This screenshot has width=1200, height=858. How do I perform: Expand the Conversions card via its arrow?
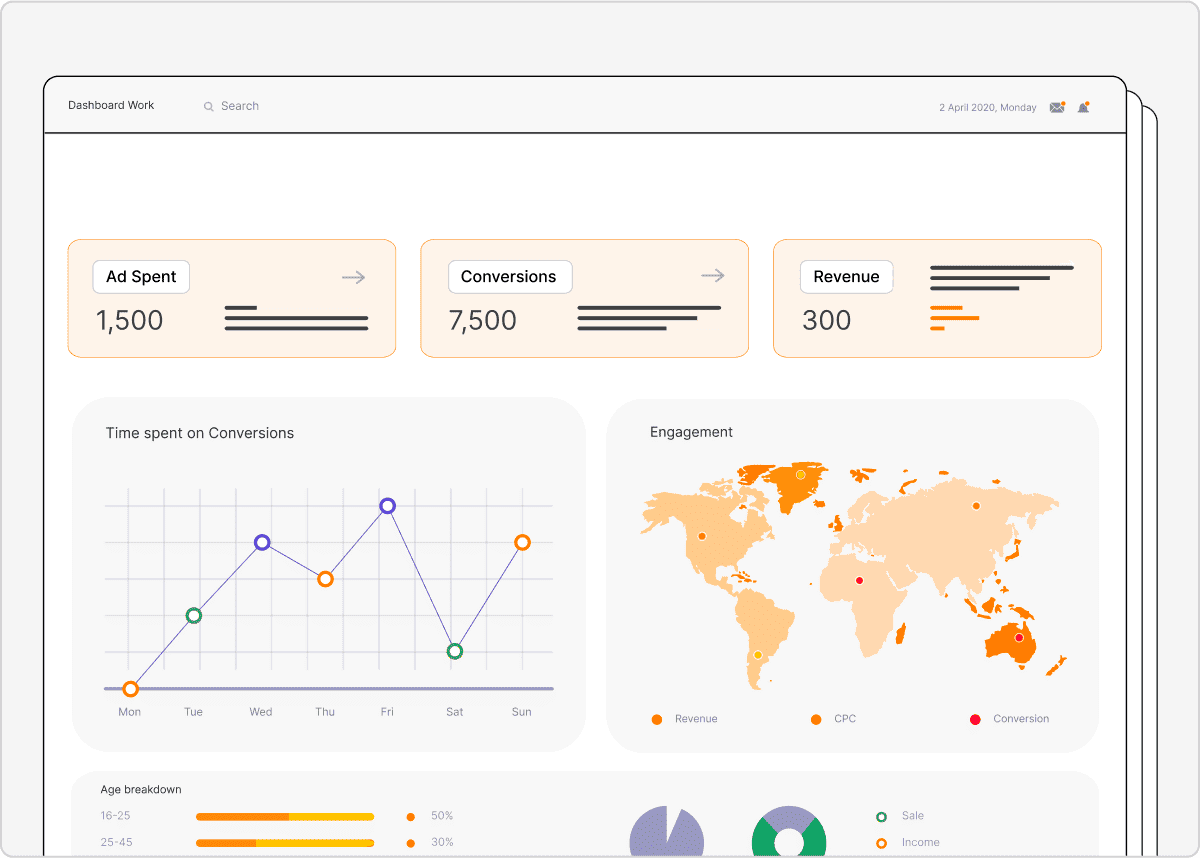click(712, 274)
